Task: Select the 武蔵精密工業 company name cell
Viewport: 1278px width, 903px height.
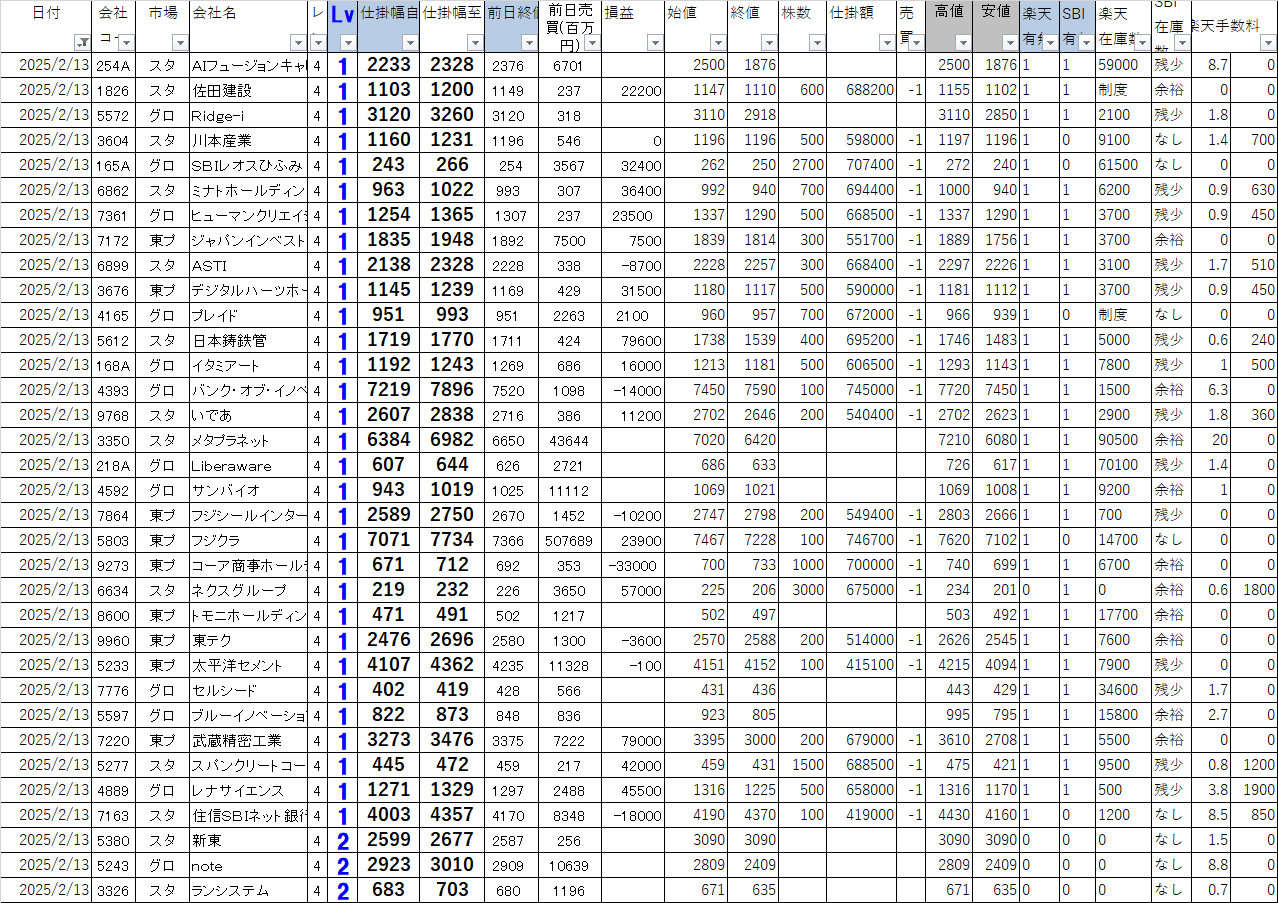Action: click(x=248, y=740)
